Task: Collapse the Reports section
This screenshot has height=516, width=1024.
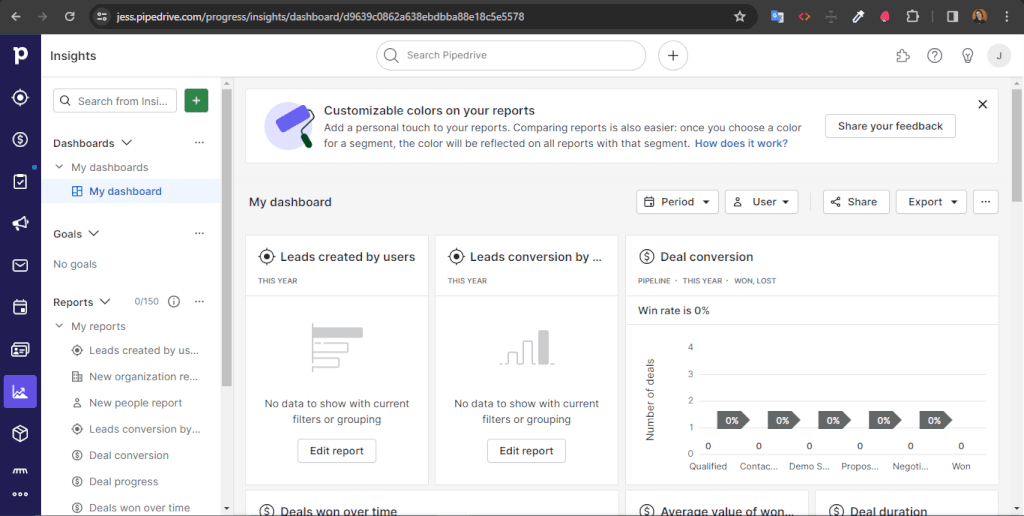Action: pyautogui.click(x=104, y=302)
